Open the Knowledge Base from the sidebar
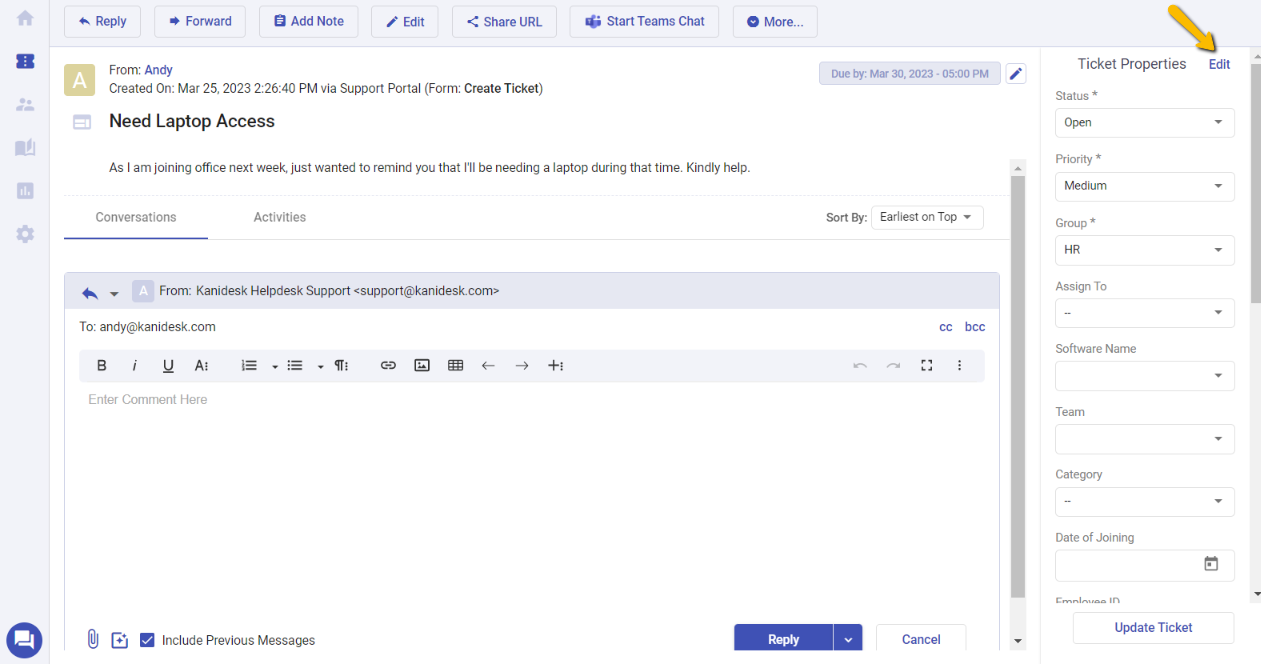The width and height of the screenshot is (1261, 664). 24,147
